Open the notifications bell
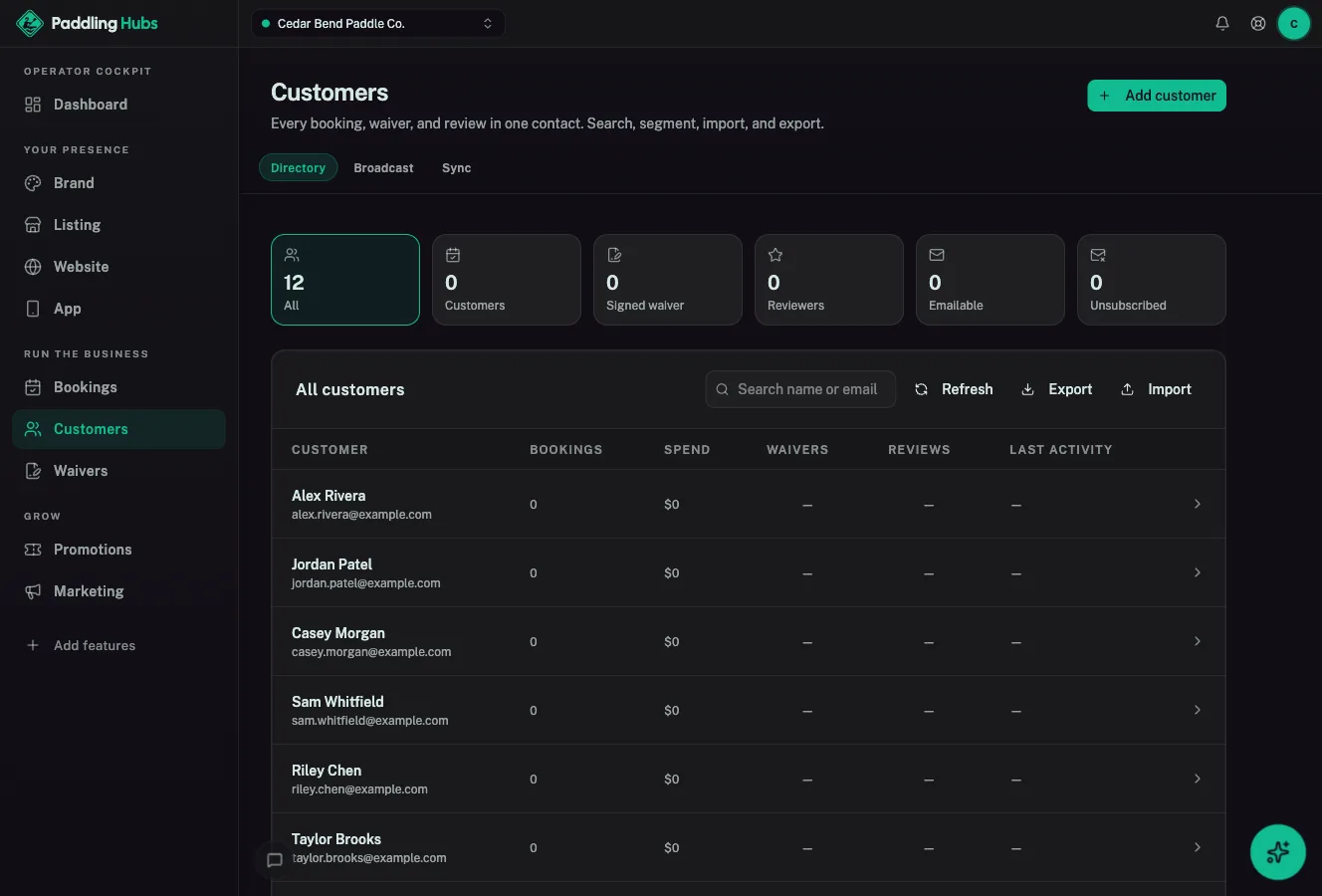 tap(1222, 23)
